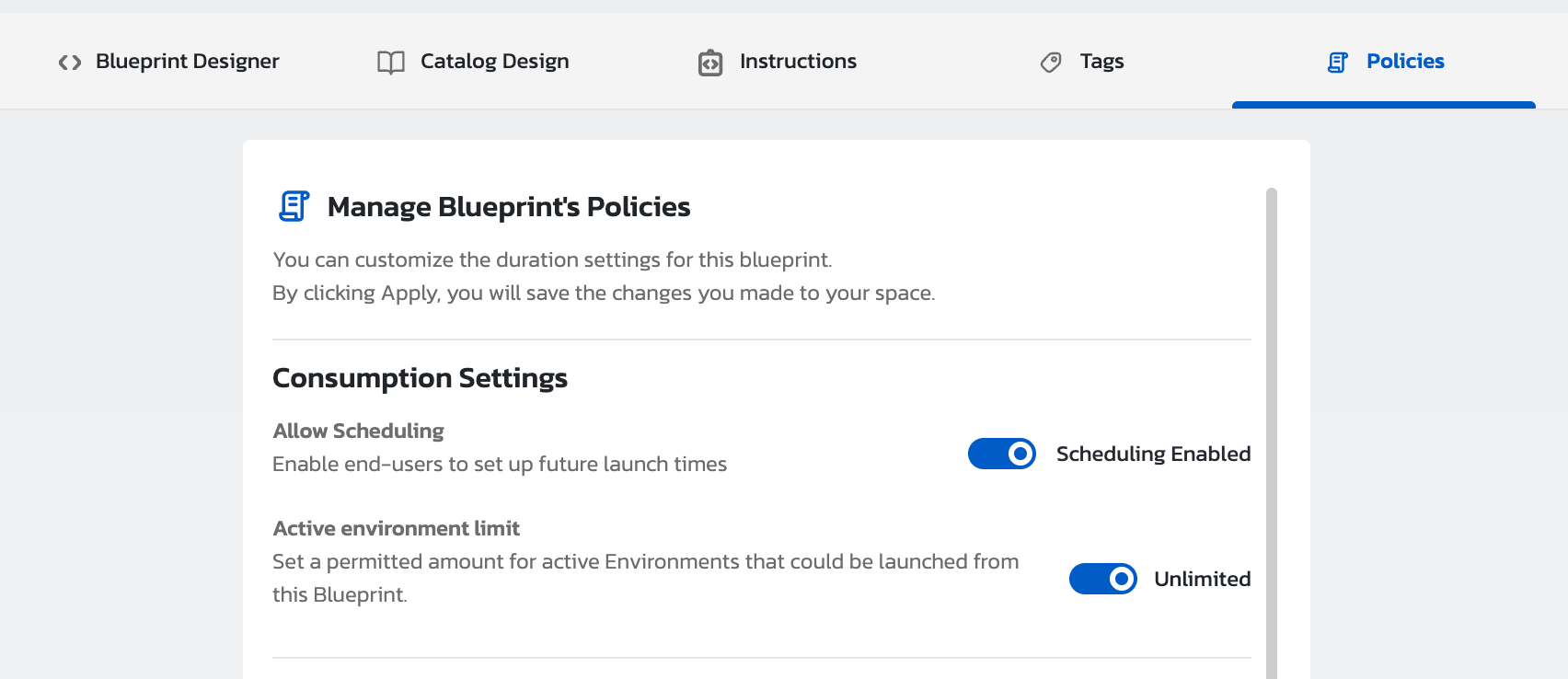Click the Instructions clipboard icon
This screenshot has height=679, width=1568.
(710, 63)
